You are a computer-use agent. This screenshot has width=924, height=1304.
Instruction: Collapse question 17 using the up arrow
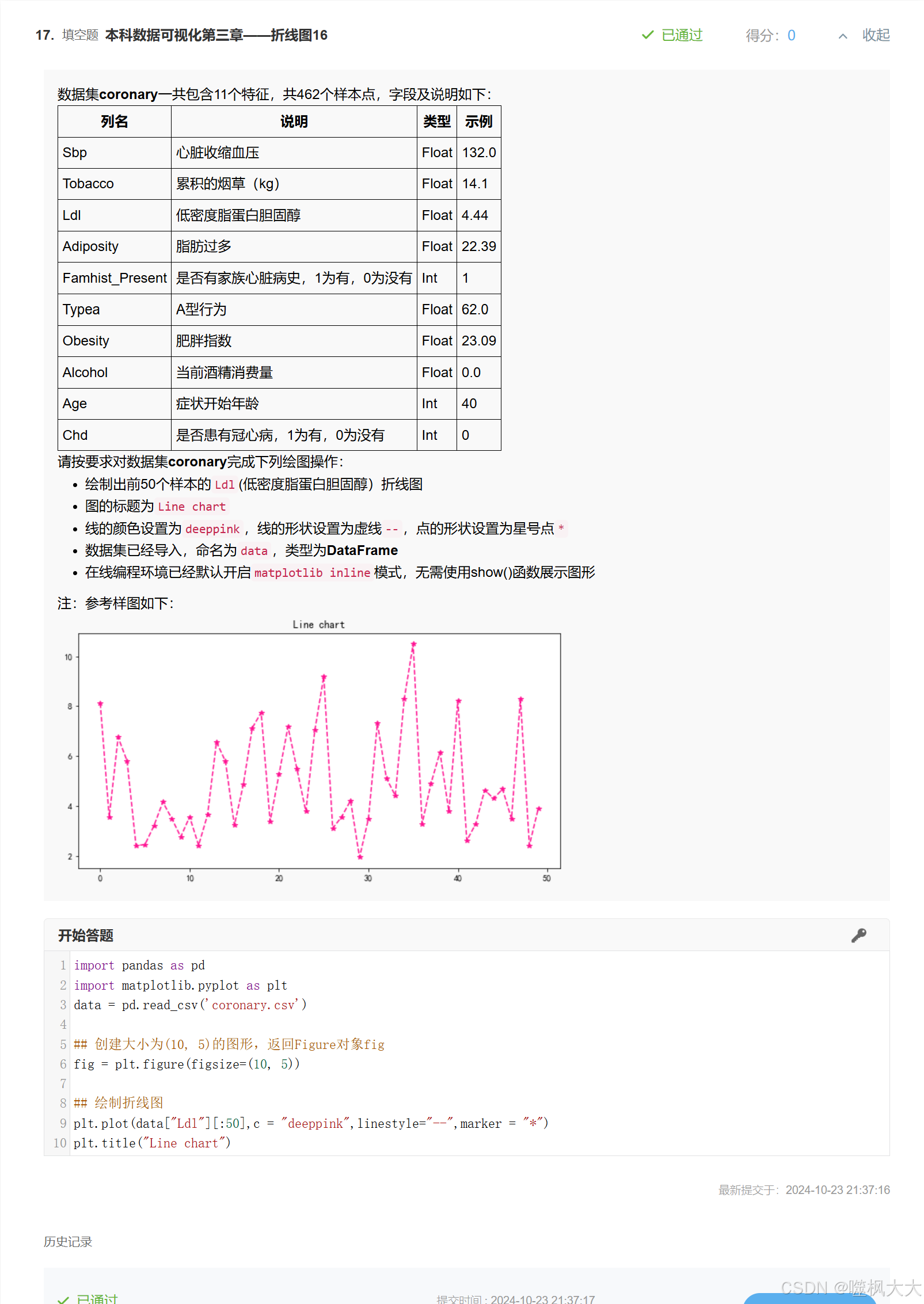[842, 36]
